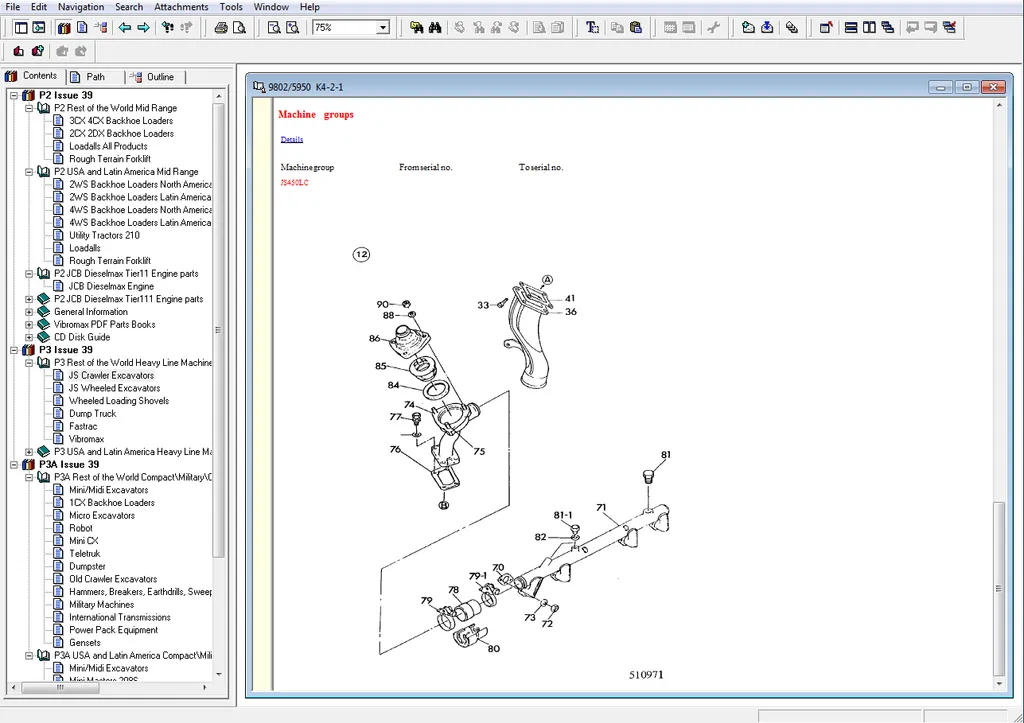
Task: Click the contents tree horizontal scrollbar thumb
Action: 60,688
